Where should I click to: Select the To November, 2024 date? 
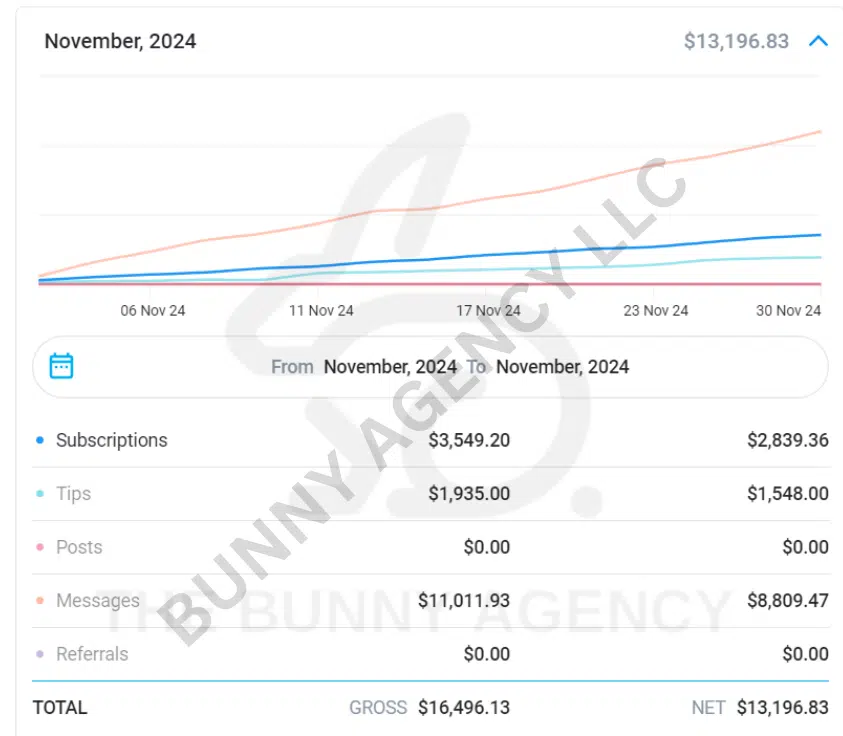(x=562, y=367)
